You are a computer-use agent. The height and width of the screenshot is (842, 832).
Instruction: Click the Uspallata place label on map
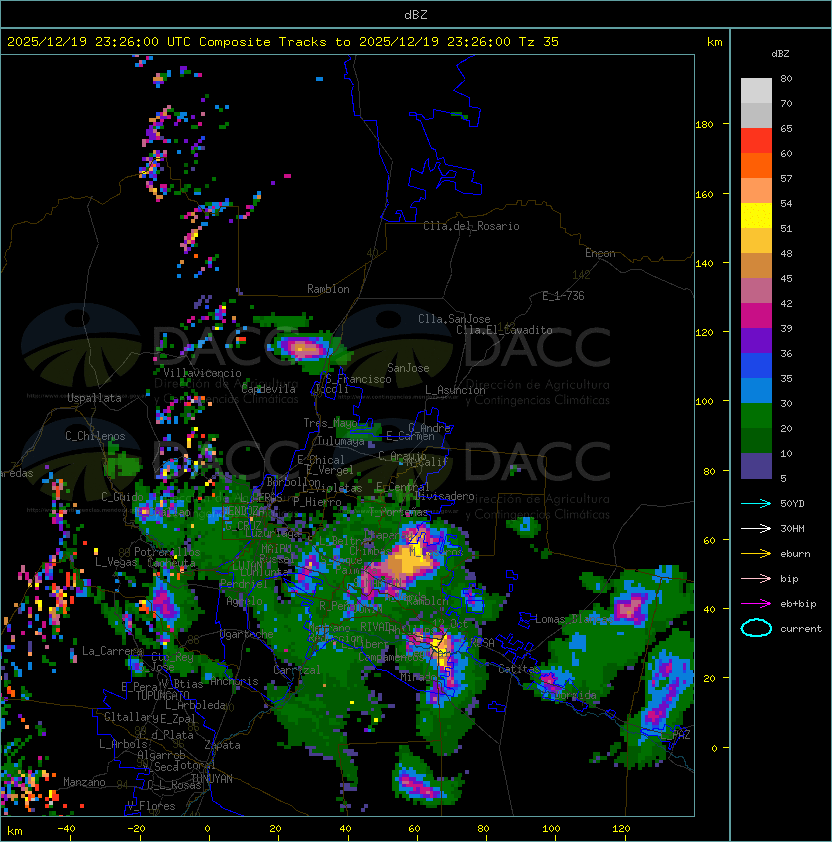(94, 398)
